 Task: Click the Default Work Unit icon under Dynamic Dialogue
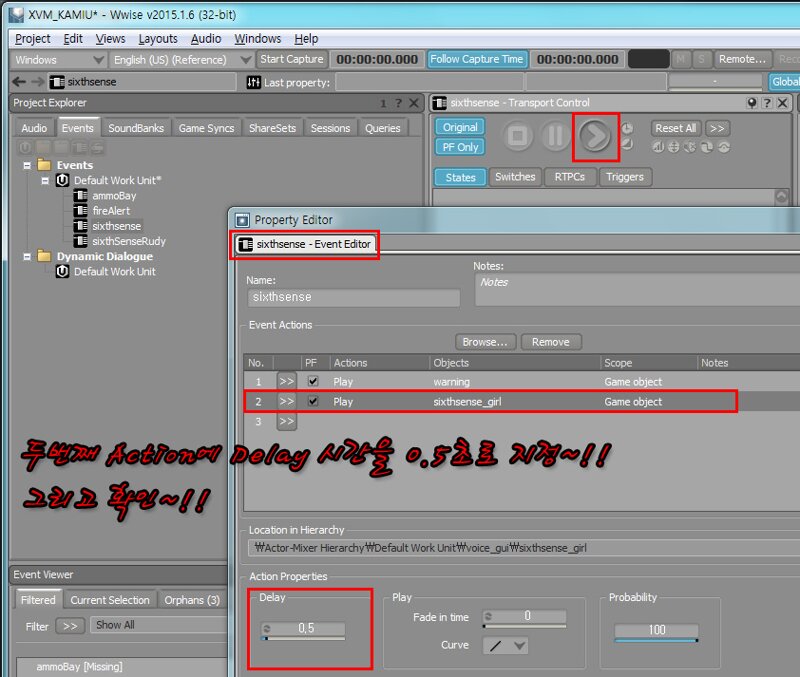pos(62,271)
